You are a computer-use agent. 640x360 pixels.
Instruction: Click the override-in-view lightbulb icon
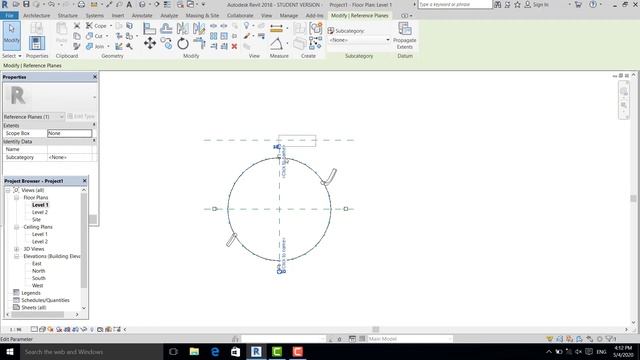point(246,26)
